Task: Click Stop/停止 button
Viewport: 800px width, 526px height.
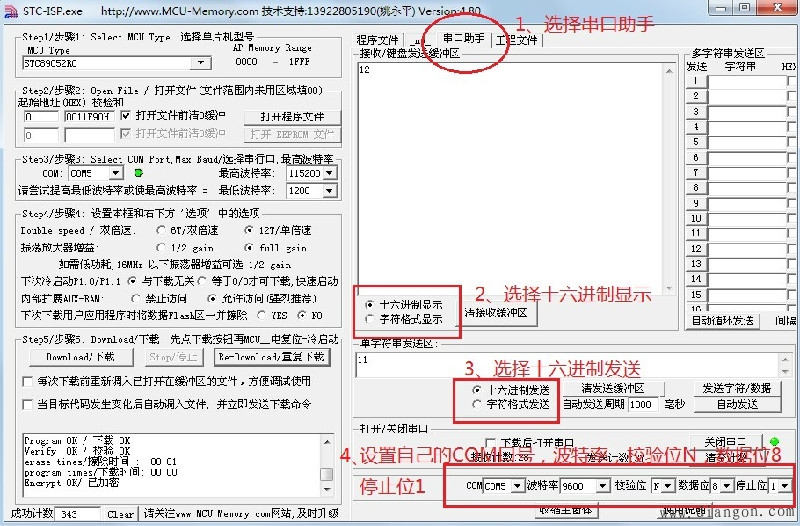Action: 173,357
